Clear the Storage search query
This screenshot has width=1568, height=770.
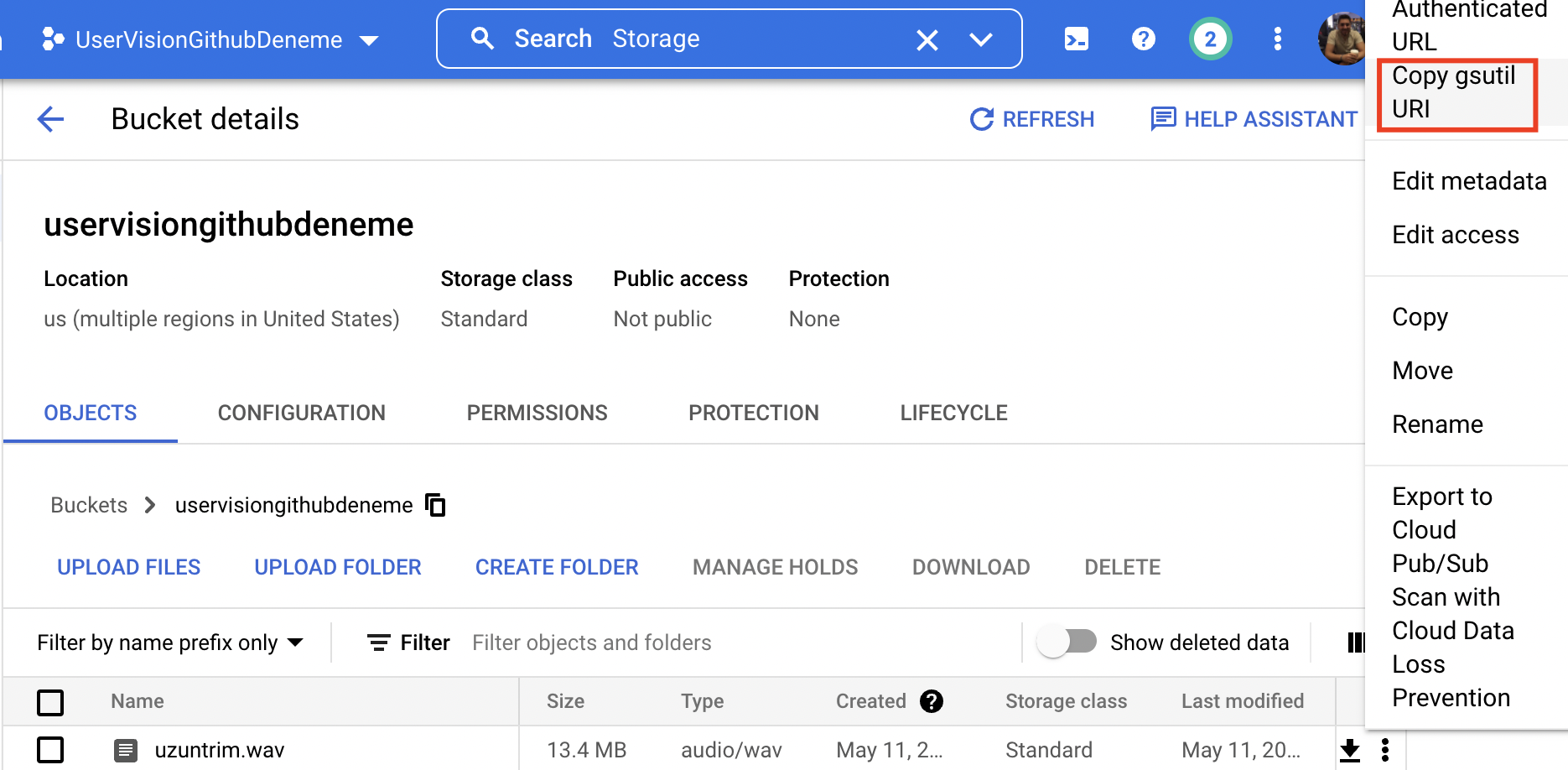927,39
